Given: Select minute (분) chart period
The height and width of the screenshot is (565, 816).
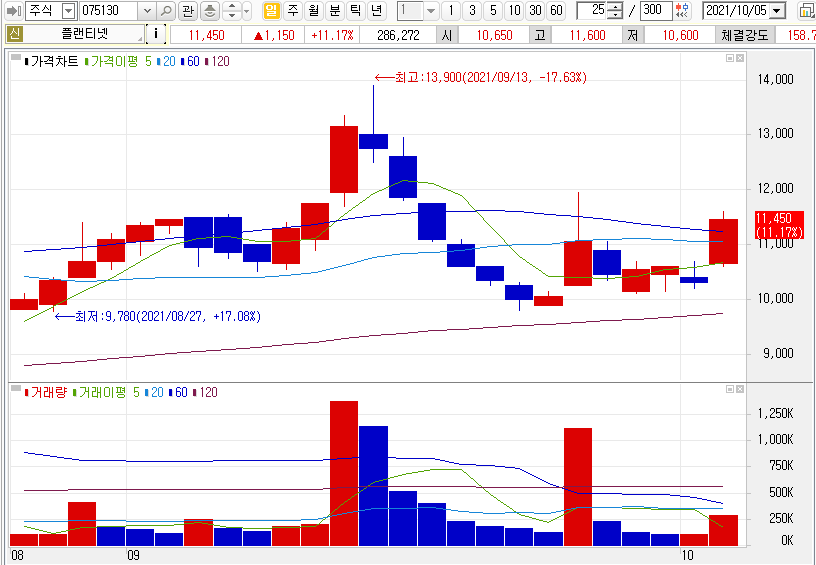Looking at the screenshot, I should pos(335,10).
